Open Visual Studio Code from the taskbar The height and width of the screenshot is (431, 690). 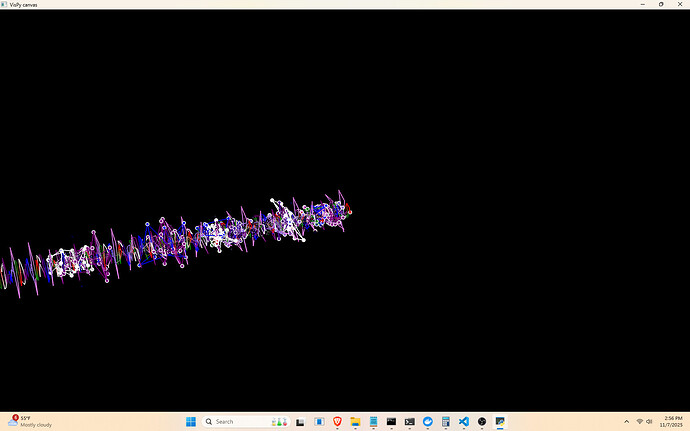click(x=464, y=422)
